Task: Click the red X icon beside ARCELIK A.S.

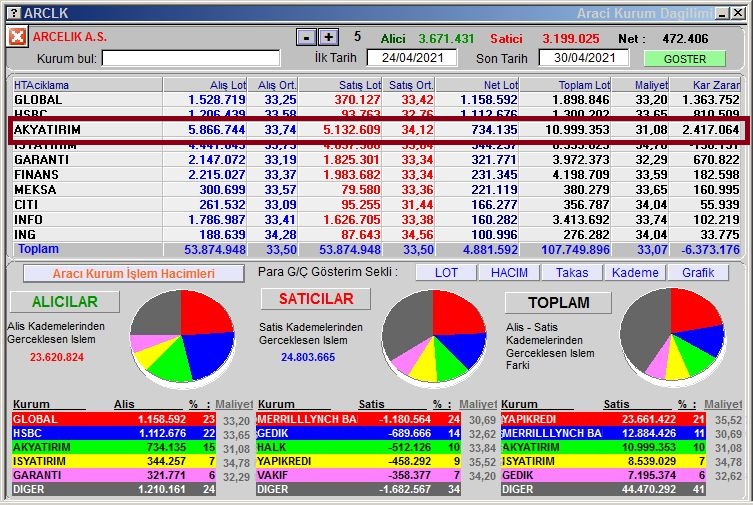Action: pos(17,36)
